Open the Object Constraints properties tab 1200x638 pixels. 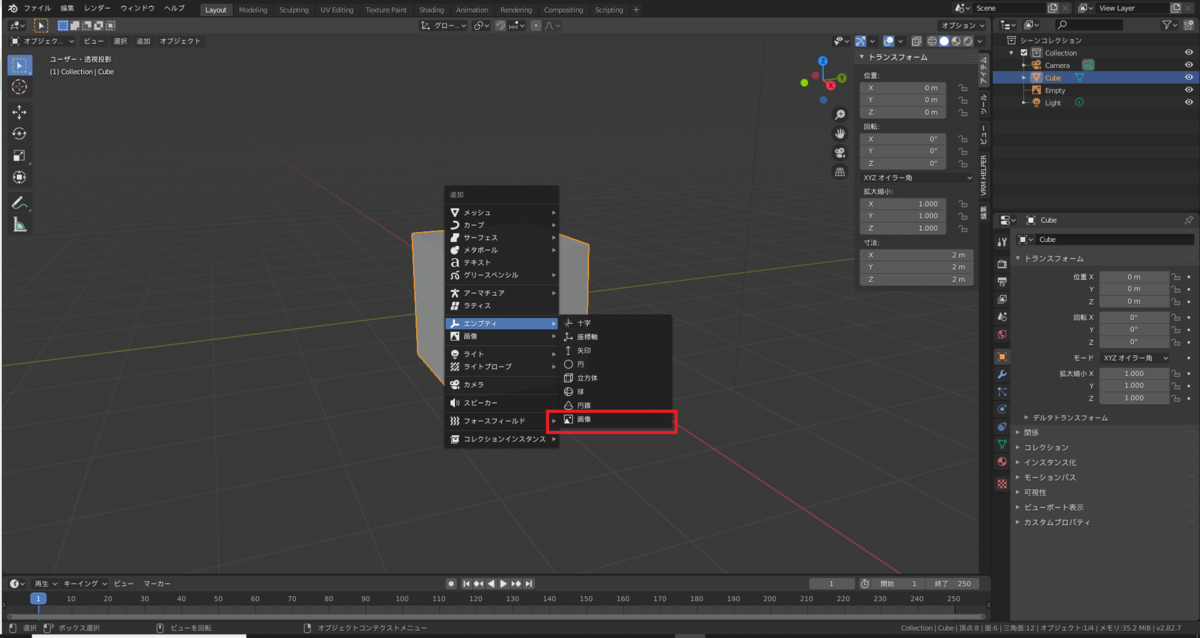tap(1002, 427)
